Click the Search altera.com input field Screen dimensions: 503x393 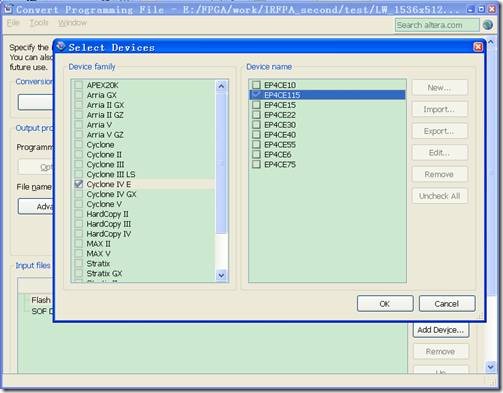(437, 25)
